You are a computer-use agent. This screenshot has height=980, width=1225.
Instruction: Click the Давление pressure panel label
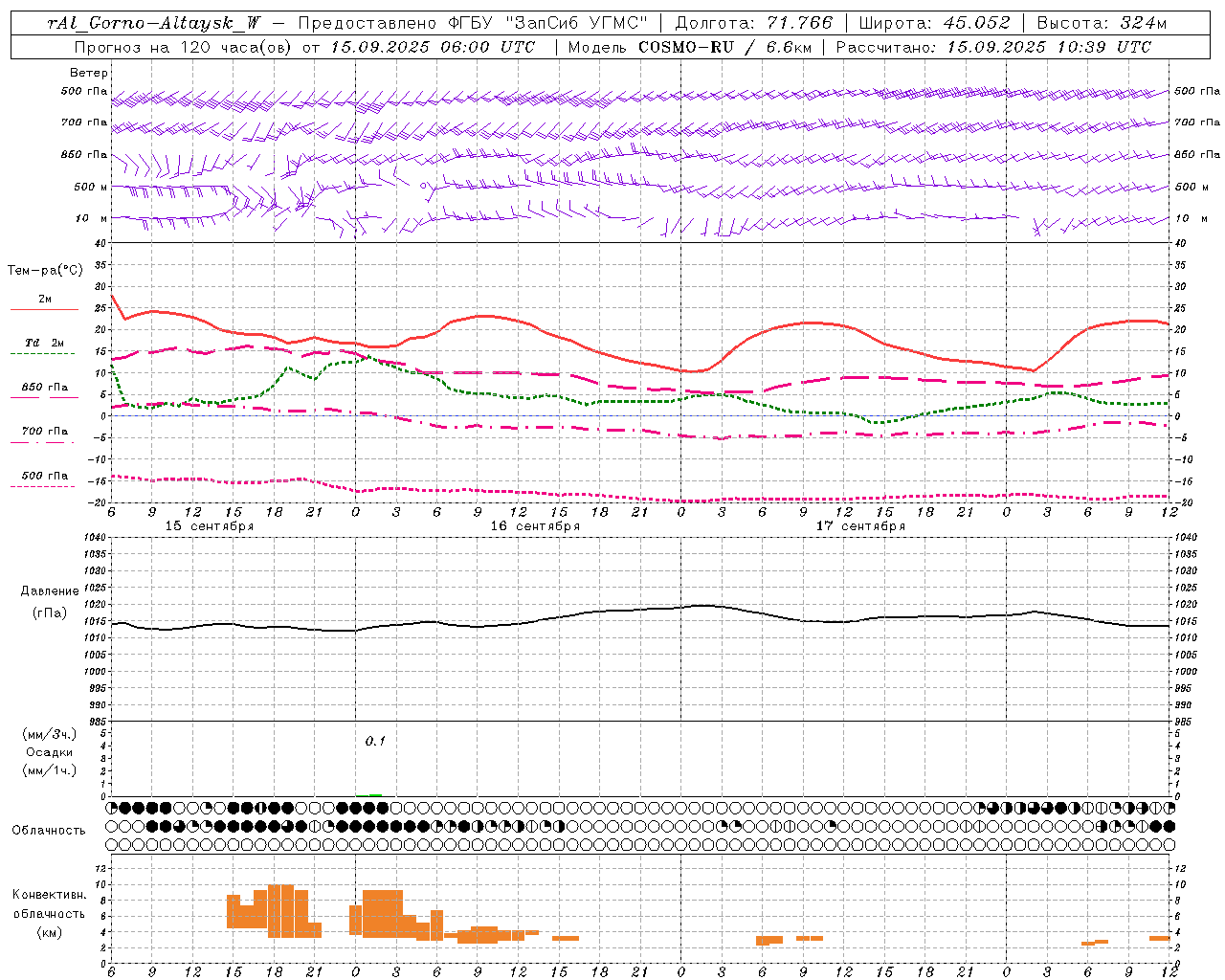pyautogui.click(x=50, y=591)
